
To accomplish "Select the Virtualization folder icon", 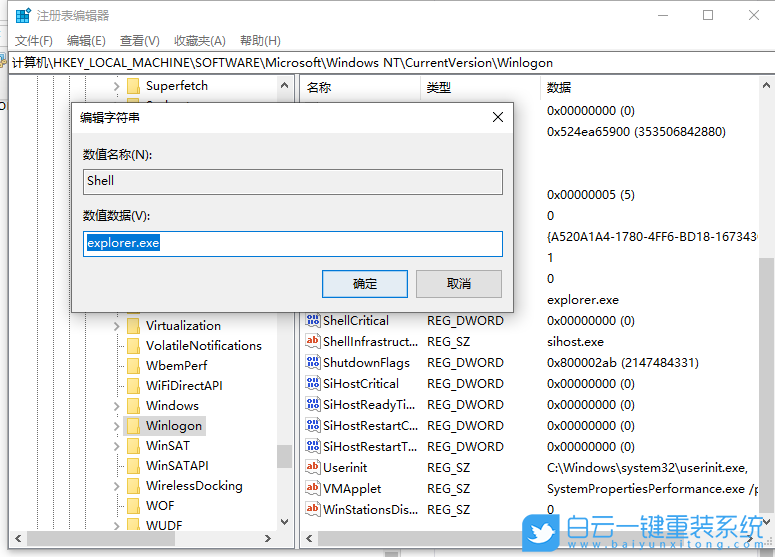I will (x=133, y=326).
